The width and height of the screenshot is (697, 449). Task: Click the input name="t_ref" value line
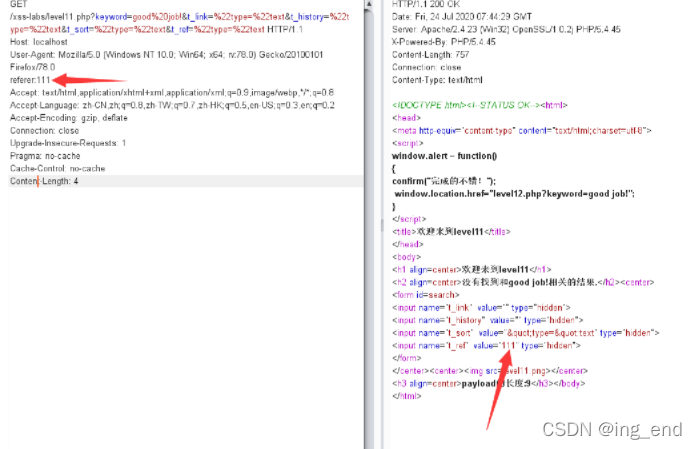[x=486, y=345]
